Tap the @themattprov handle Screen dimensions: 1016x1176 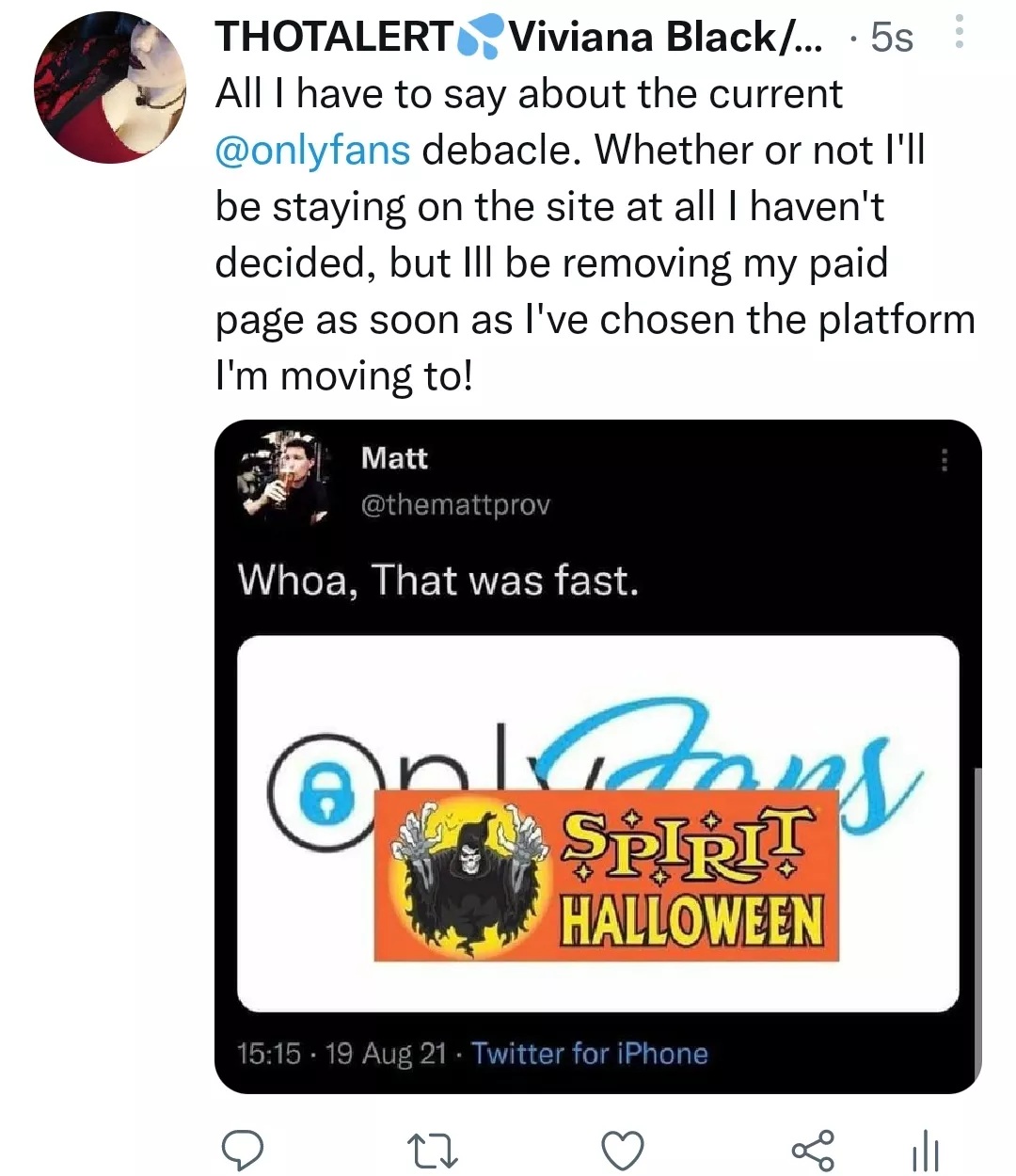[x=455, y=505]
